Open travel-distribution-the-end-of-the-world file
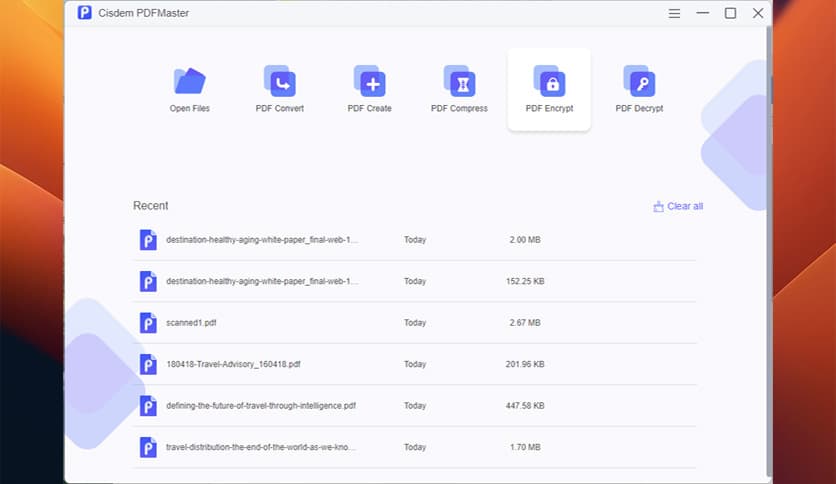This screenshot has width=836, height=484. click(x=260, y=447)
